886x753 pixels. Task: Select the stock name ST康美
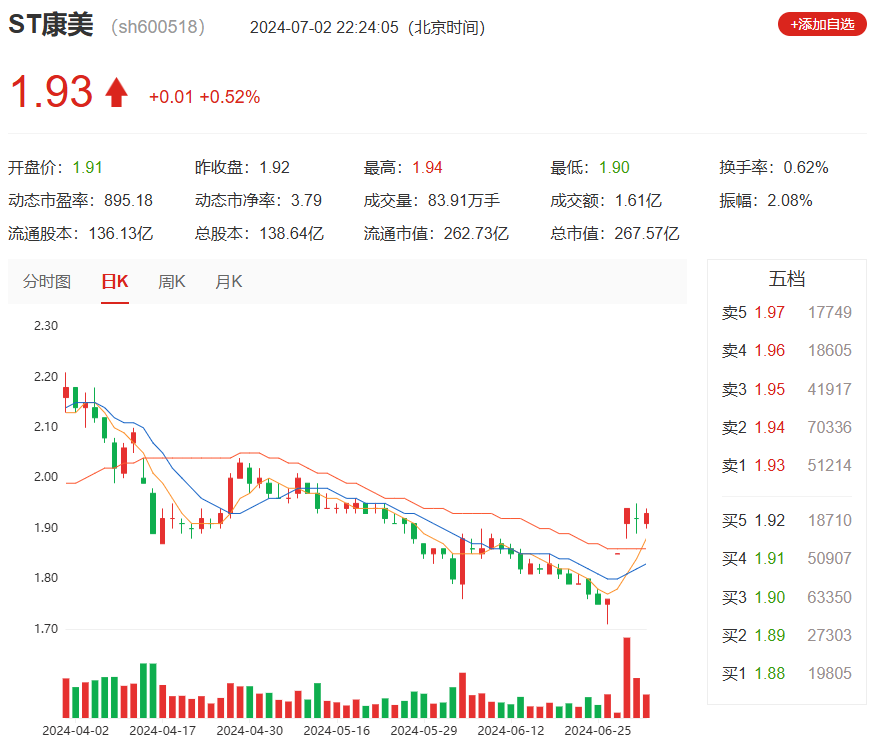click(51, 25)
